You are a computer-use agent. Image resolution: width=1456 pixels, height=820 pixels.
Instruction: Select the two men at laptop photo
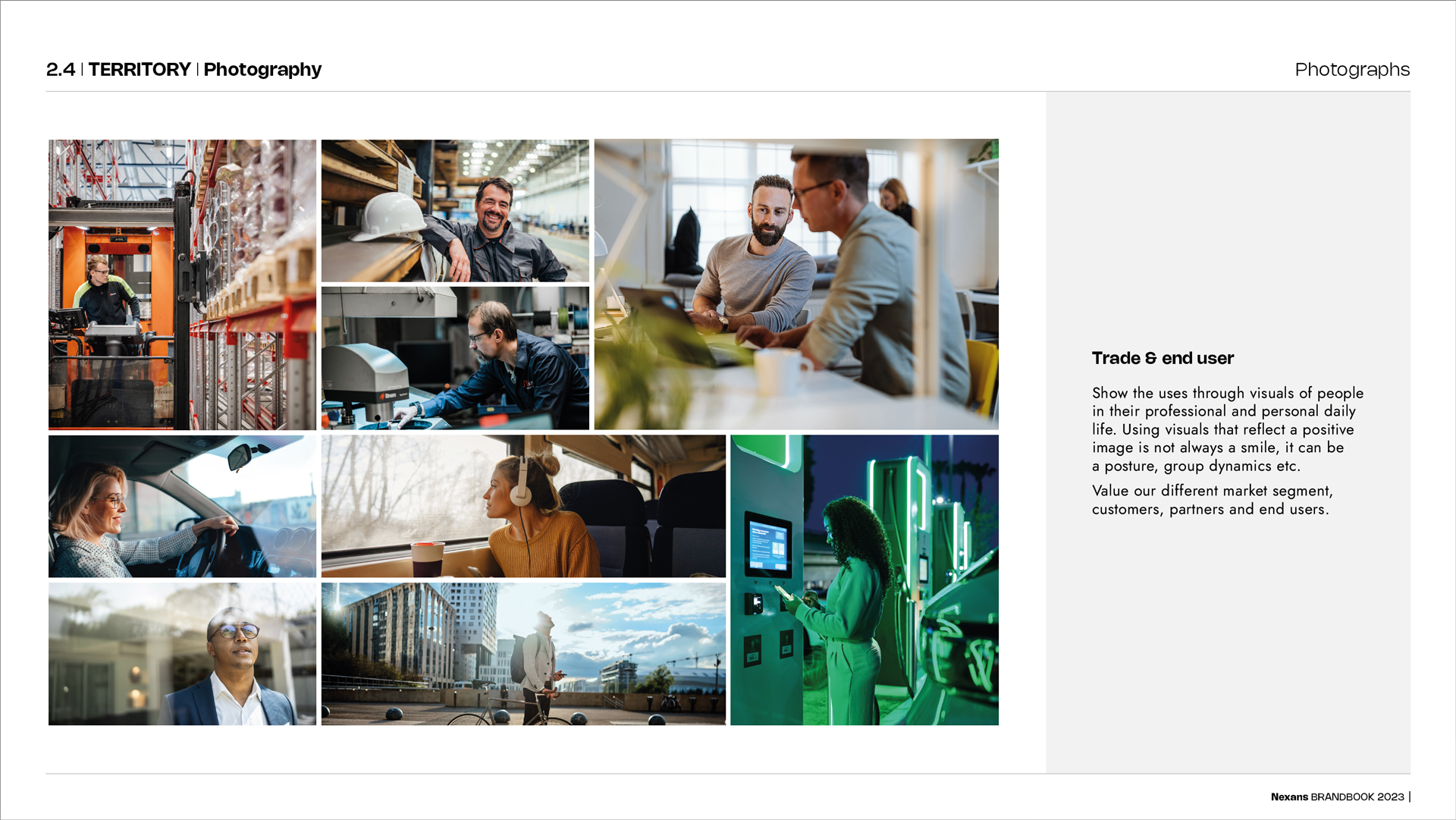[796, 284]
